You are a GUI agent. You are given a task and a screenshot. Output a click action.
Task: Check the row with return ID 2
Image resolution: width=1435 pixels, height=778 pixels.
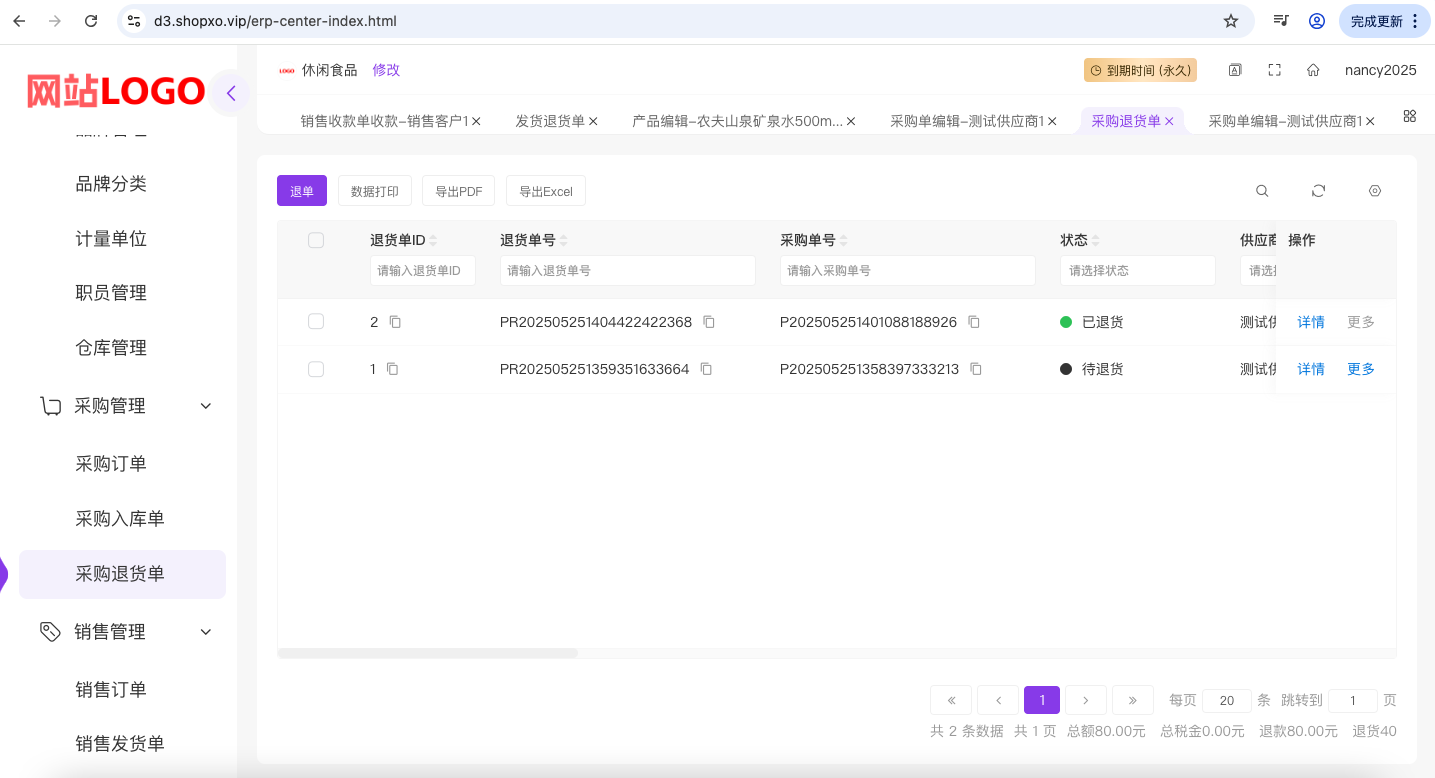[x=316, y=321]
